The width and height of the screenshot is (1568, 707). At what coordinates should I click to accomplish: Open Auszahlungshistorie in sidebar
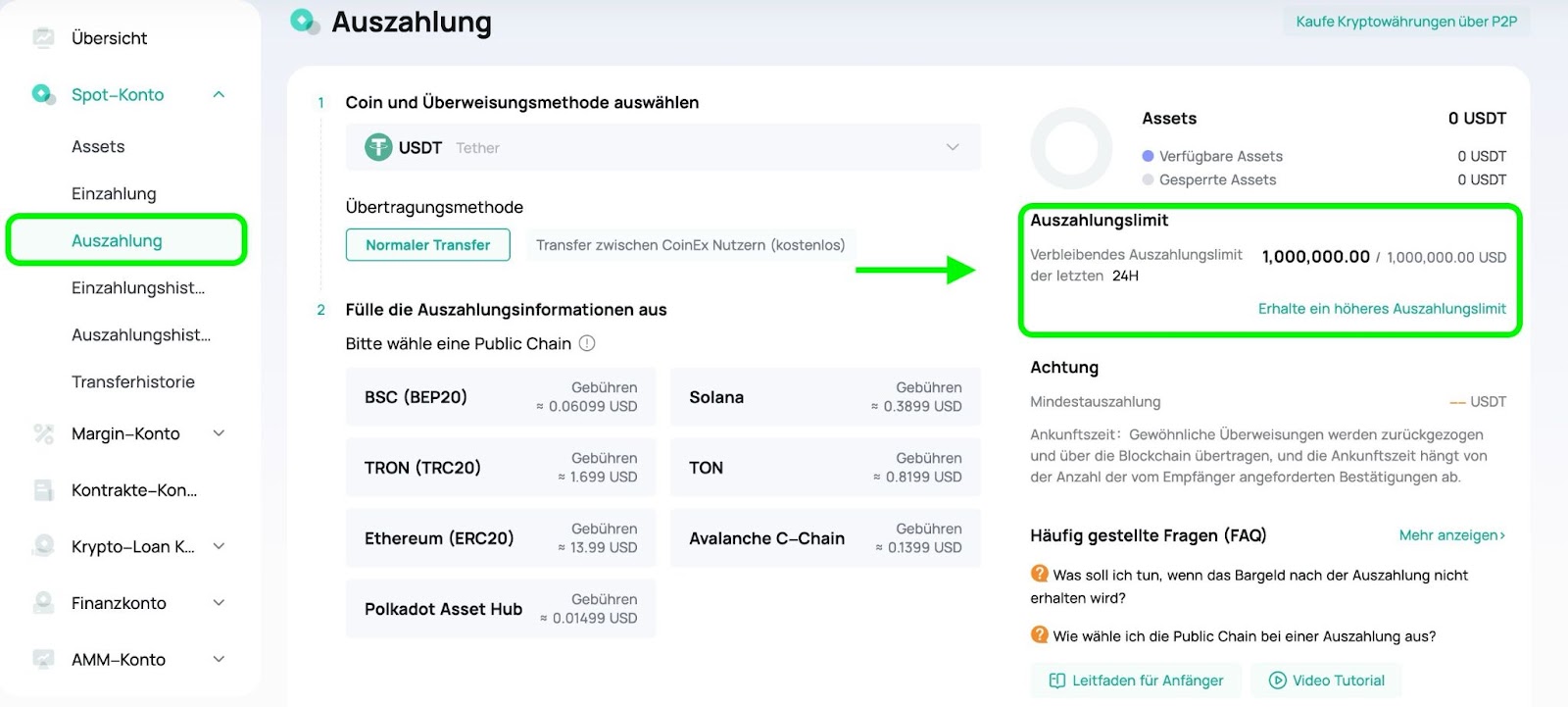(141, 335)
